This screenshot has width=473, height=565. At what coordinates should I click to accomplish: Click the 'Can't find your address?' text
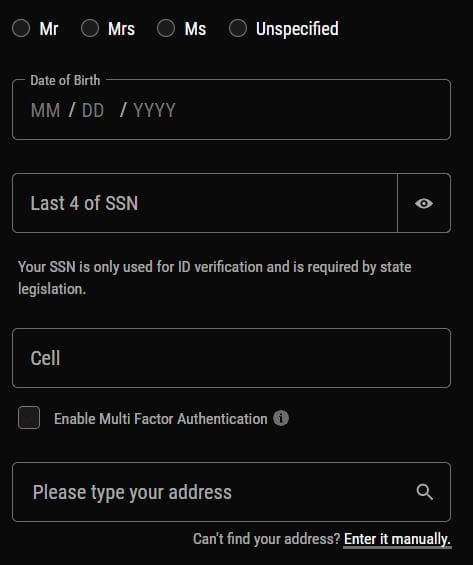267,539
